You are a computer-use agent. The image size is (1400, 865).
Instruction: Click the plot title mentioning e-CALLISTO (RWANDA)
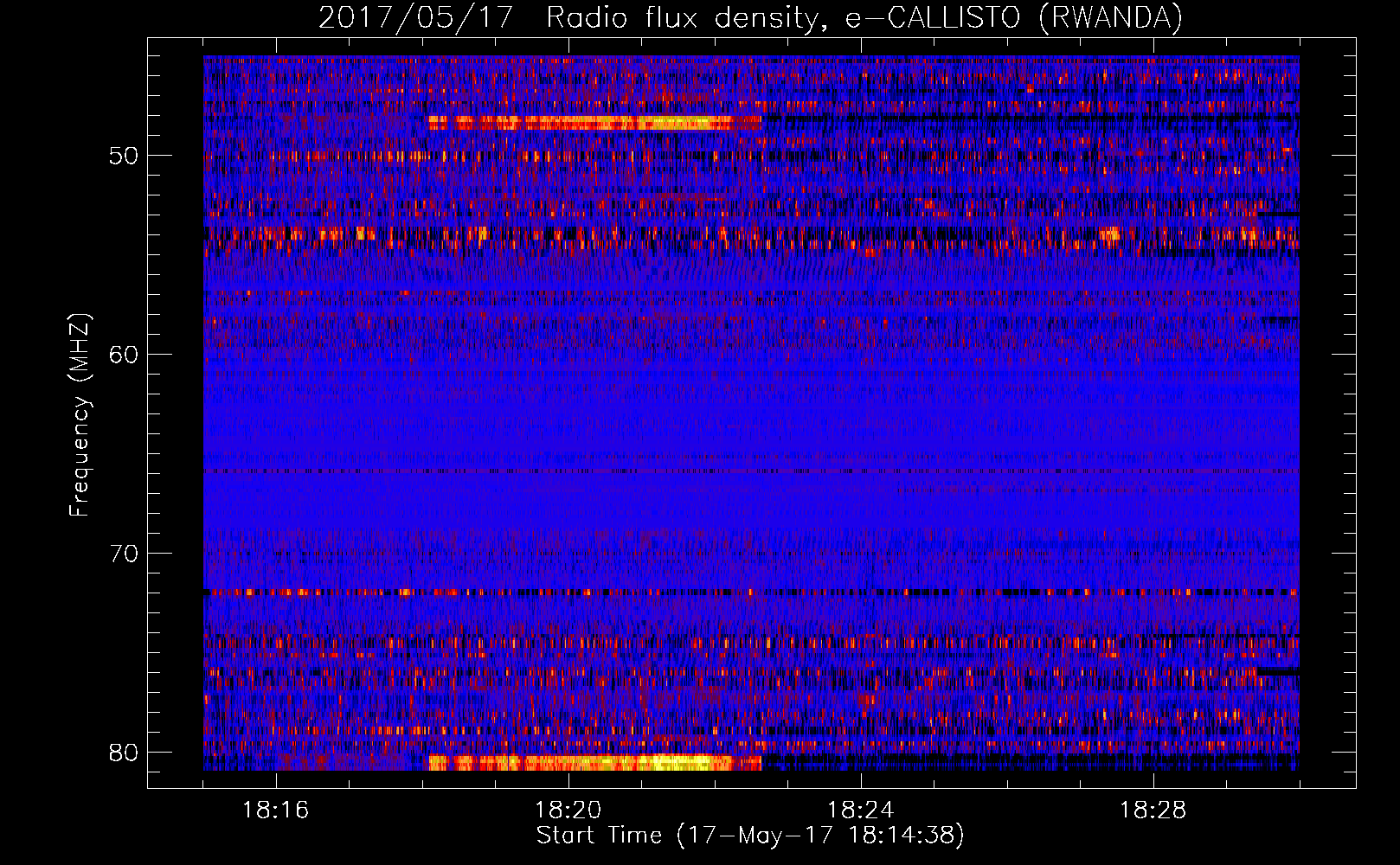750,17
